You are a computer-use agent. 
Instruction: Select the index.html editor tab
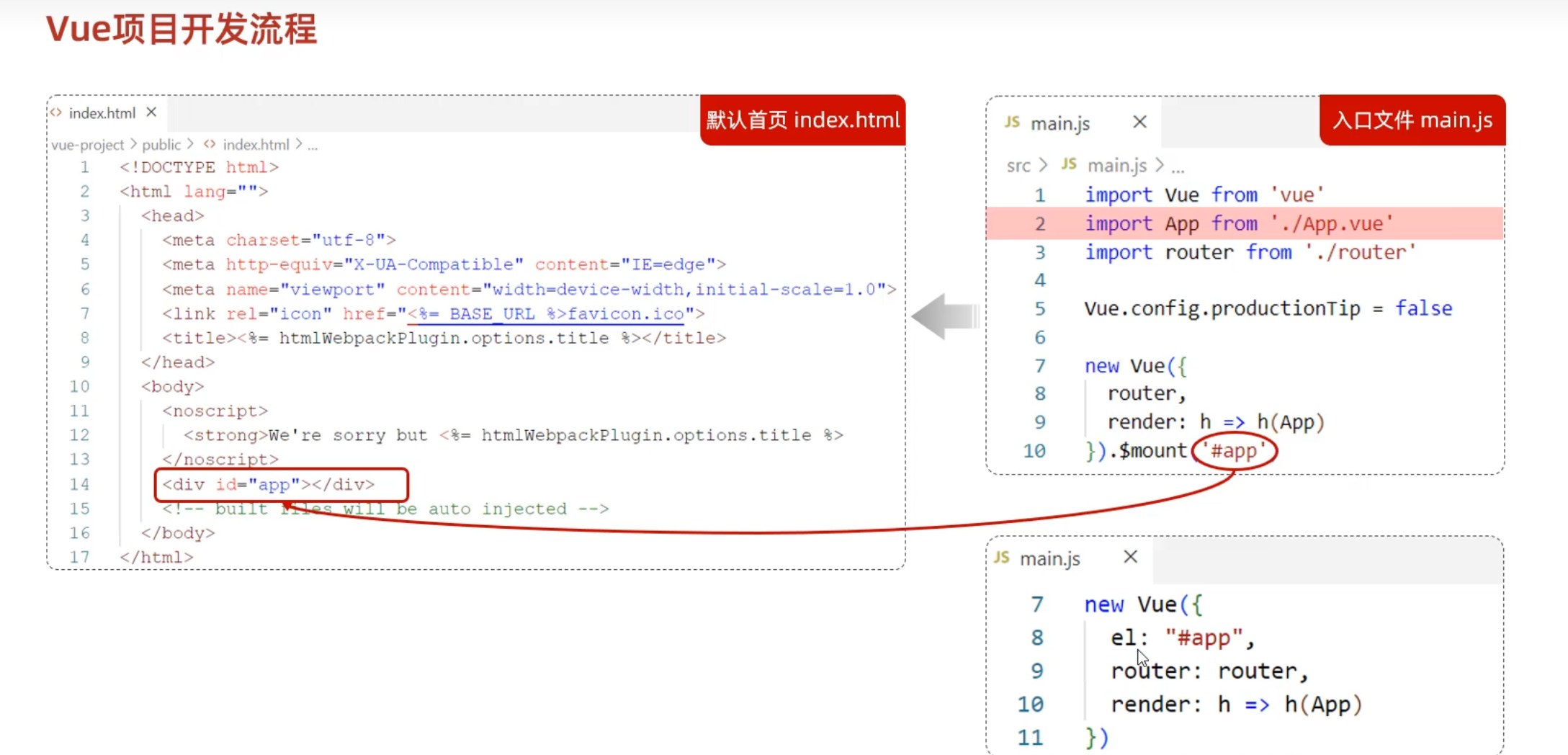(x=102, y=113)
